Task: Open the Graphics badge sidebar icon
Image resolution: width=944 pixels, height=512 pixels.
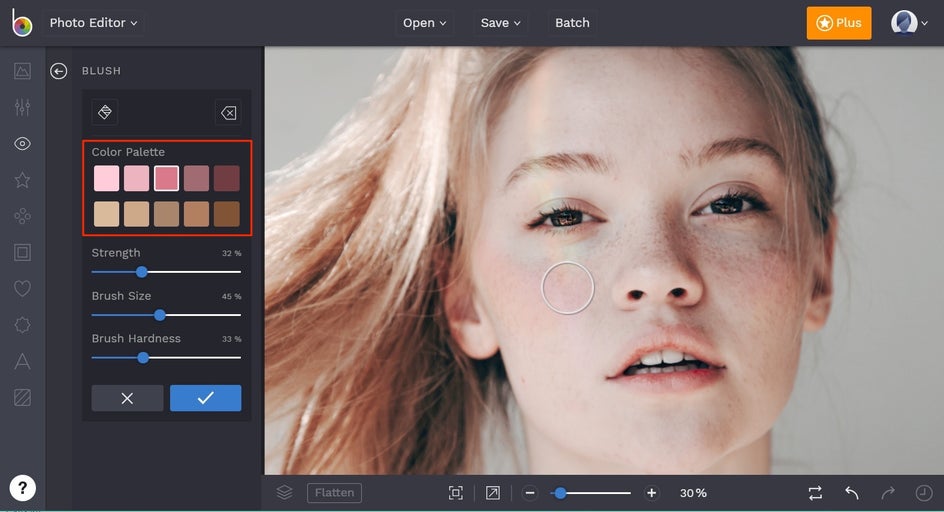Action: point(22,325)
